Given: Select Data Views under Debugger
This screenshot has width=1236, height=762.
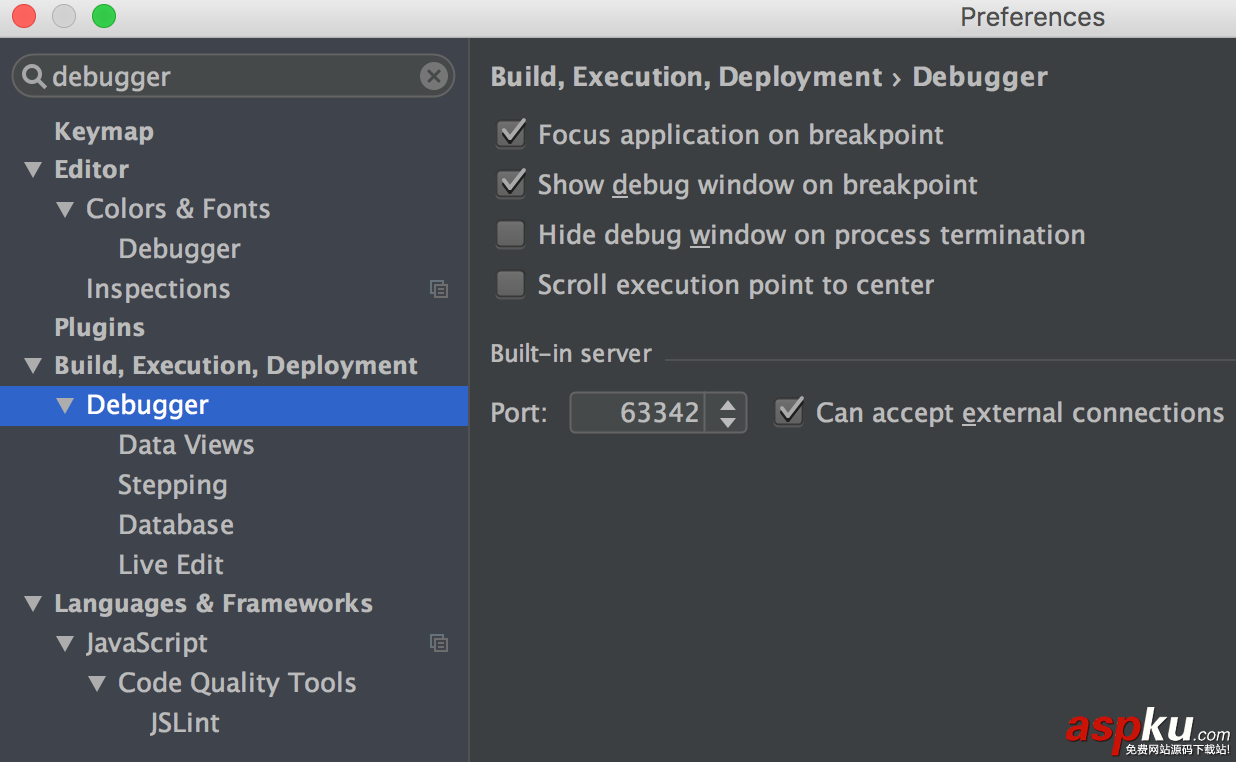Looking at the screenshot, I should pyautogui.click(x=186, y=445).
